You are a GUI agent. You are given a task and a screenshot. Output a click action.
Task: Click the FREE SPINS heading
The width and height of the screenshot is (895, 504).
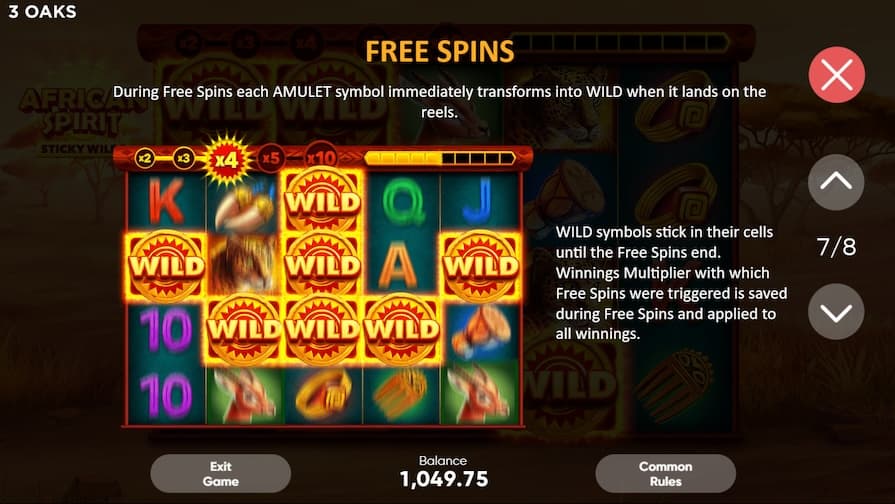(440, 52)
